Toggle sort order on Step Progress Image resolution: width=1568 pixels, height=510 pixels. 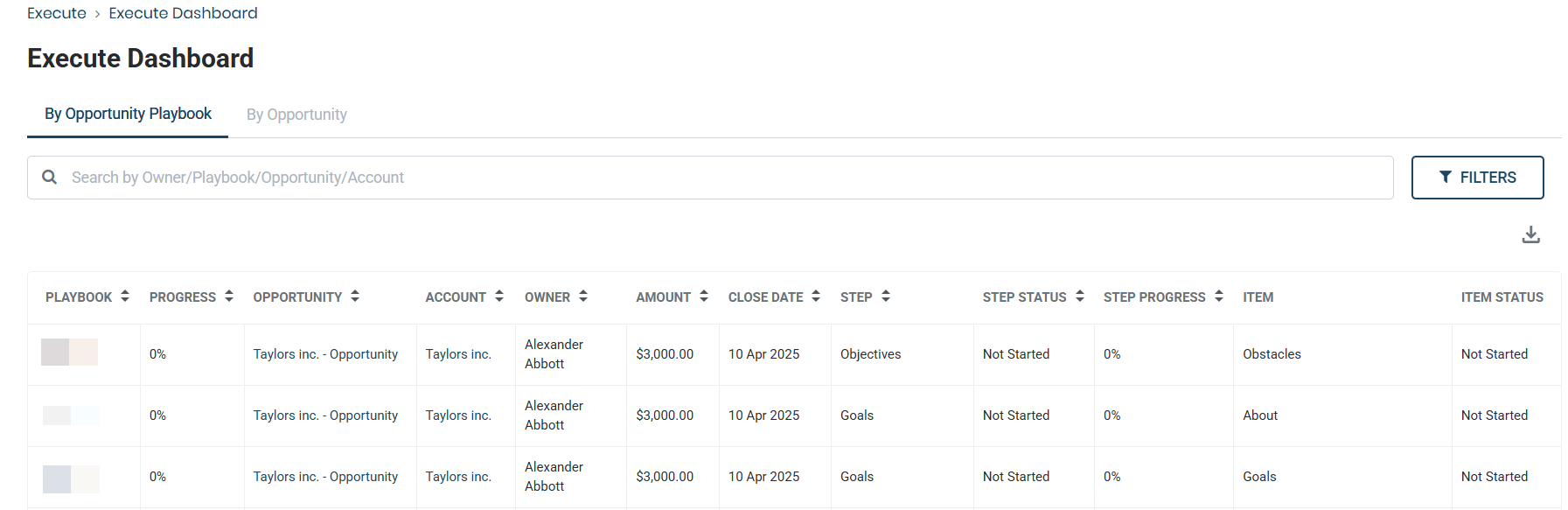[x=1219, y=297]
